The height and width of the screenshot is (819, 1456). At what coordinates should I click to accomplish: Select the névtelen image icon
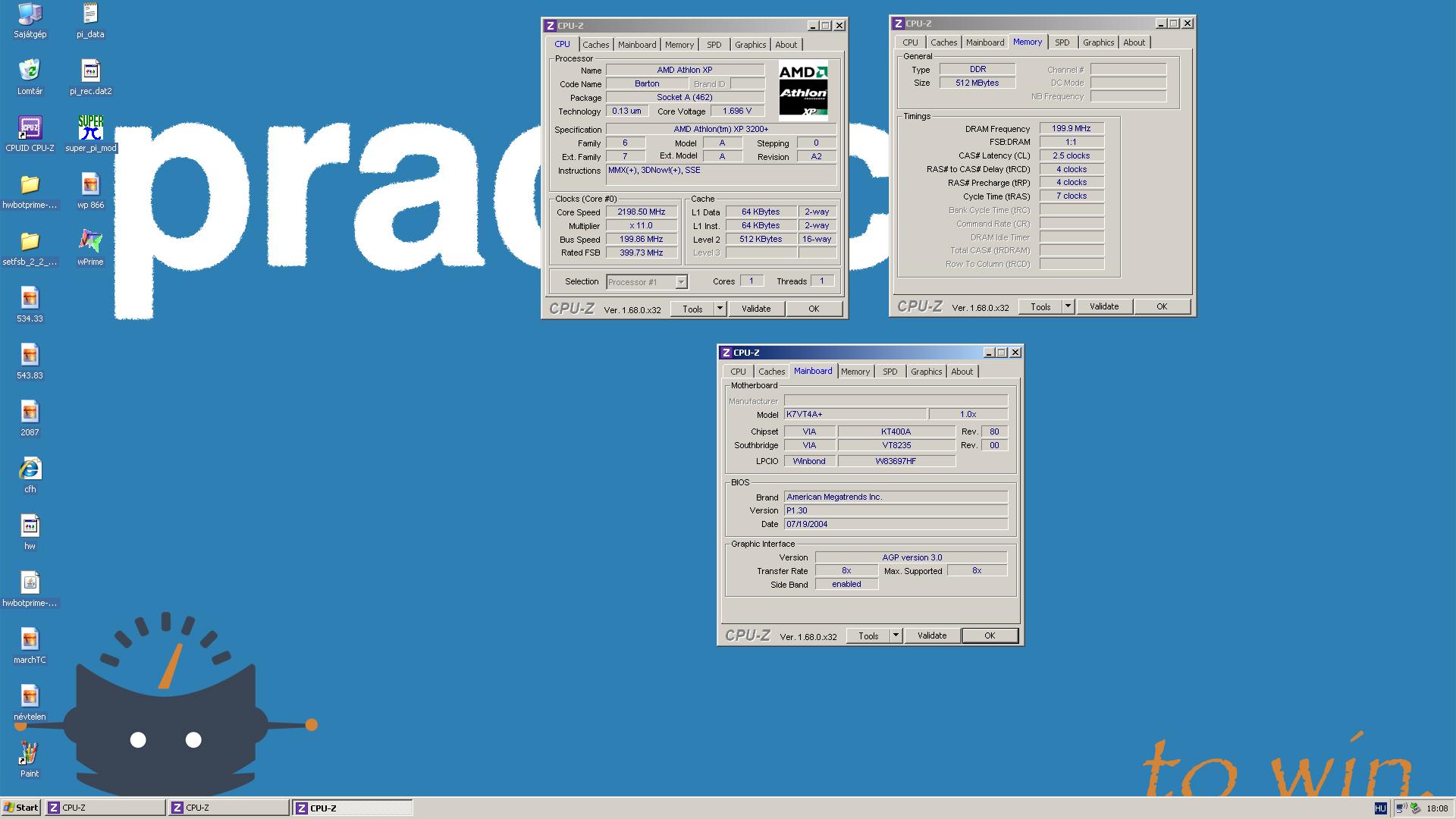[30, 703]
